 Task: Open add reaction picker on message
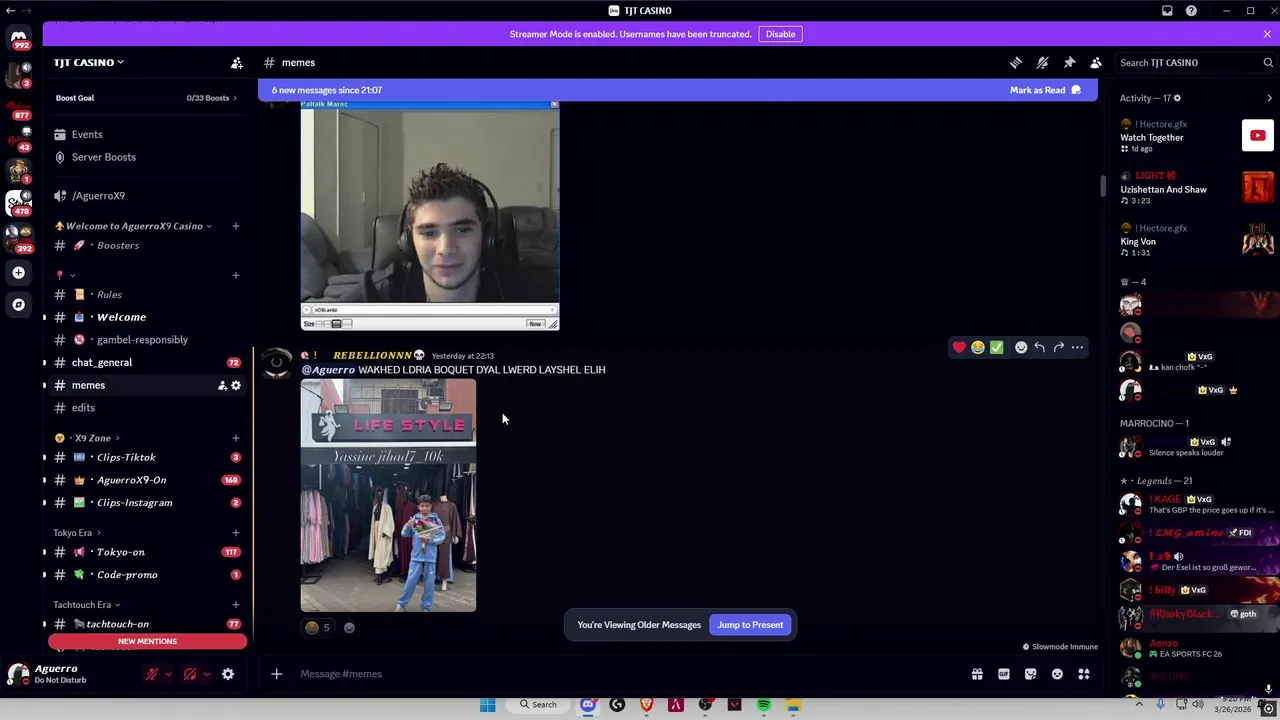click(1021, 347)
